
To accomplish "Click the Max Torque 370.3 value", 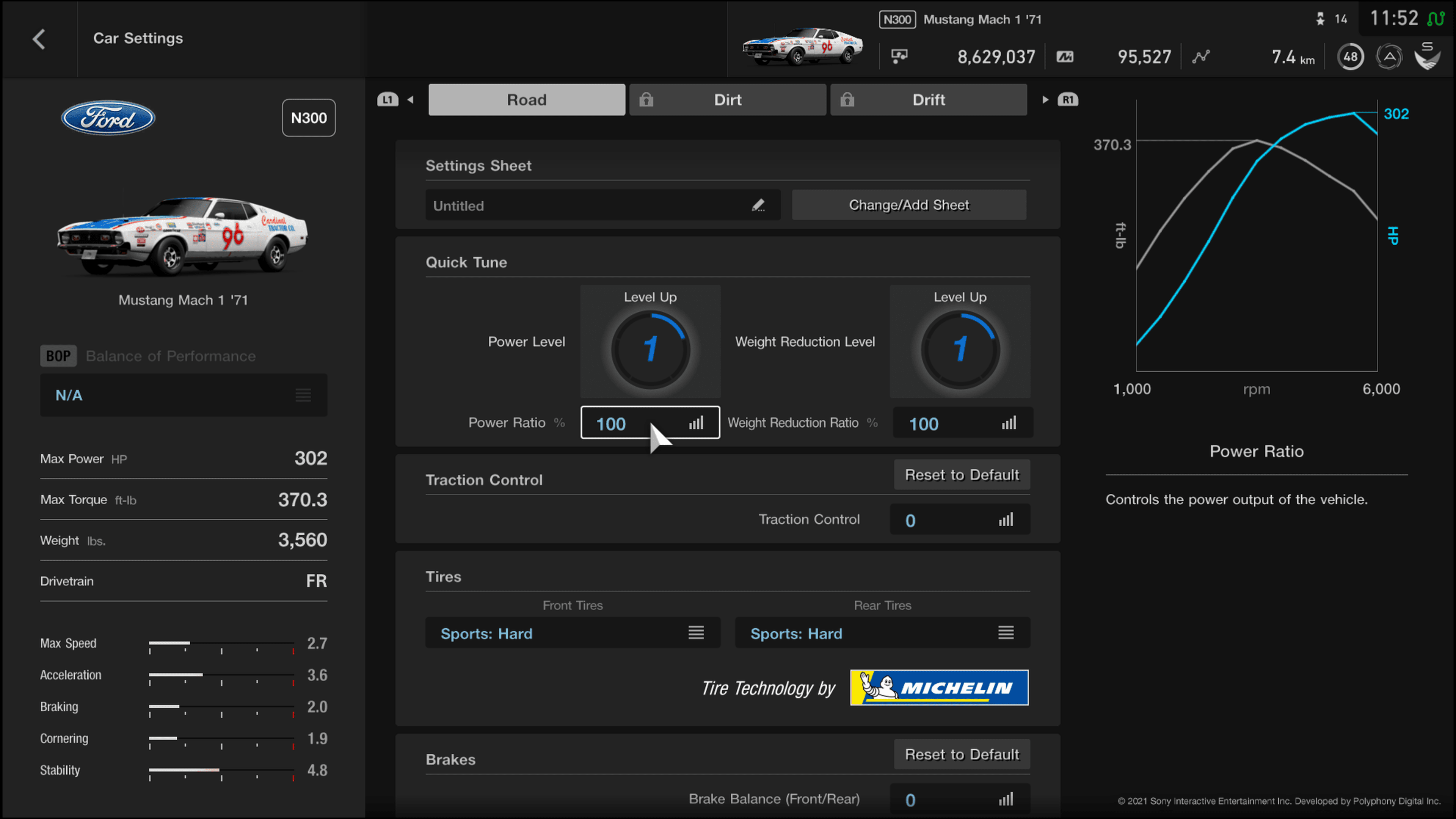I will click(x=303, y=499).
